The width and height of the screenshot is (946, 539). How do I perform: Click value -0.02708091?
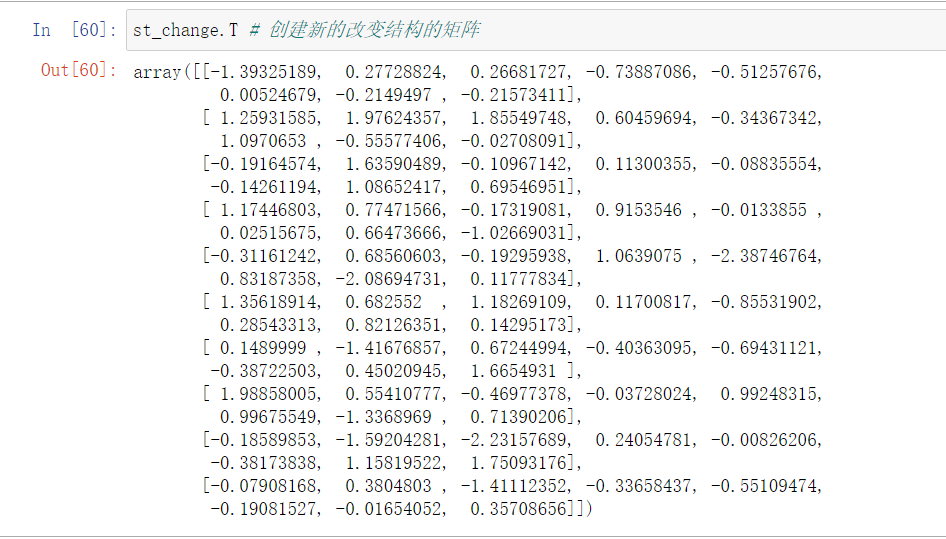click(x=513, y=141)
